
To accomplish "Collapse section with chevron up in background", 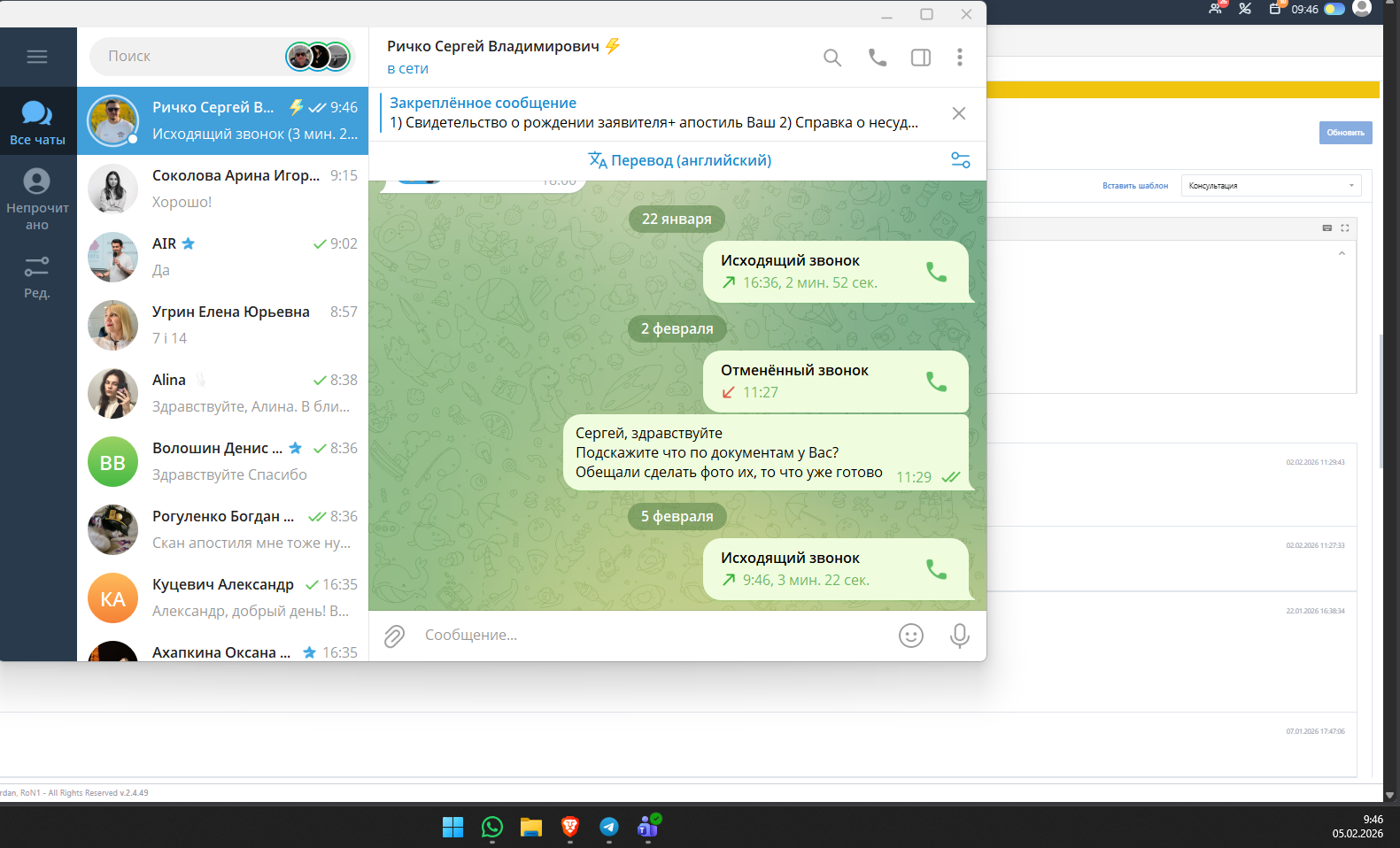I will click(1342, 254).
